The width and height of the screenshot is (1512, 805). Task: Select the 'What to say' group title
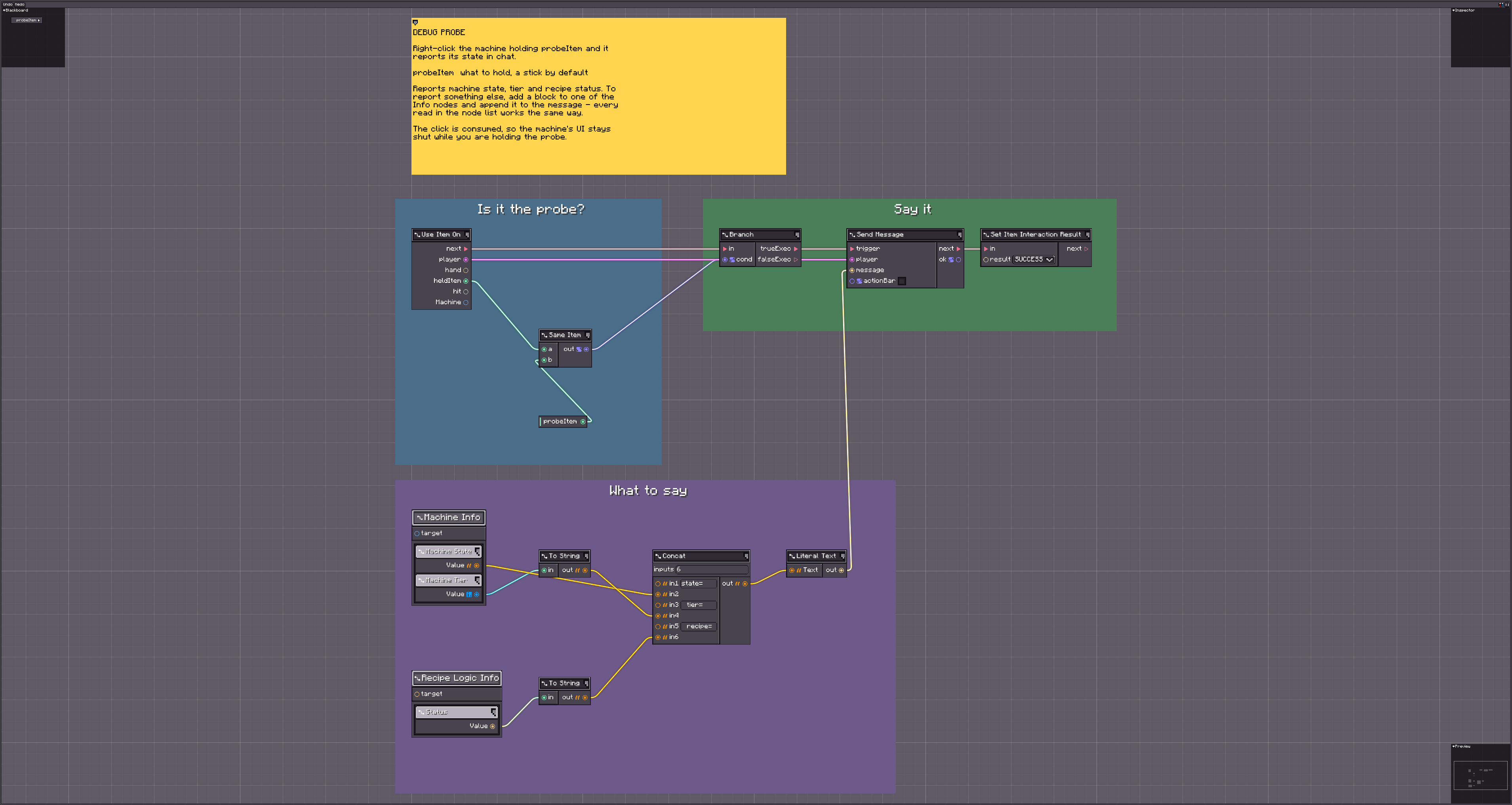coord(648,491)
